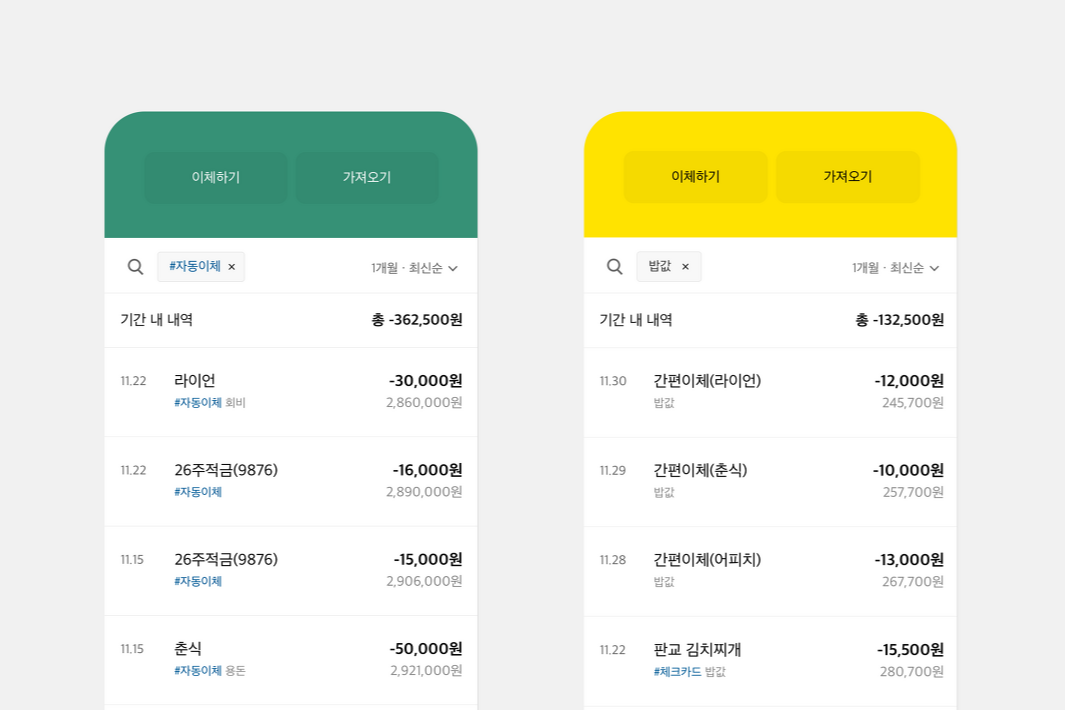Screen dimensions: 1065x710
Task: Tap 기간 내 내역 label in green screen
Action: tap(157, 319)
